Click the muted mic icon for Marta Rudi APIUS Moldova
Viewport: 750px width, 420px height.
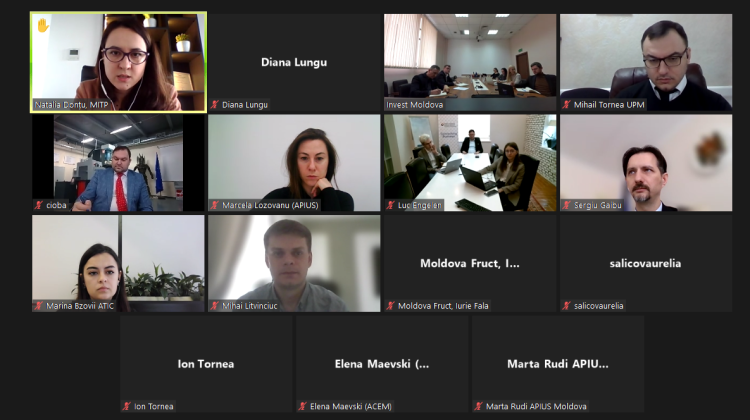[x=479, y=407]
